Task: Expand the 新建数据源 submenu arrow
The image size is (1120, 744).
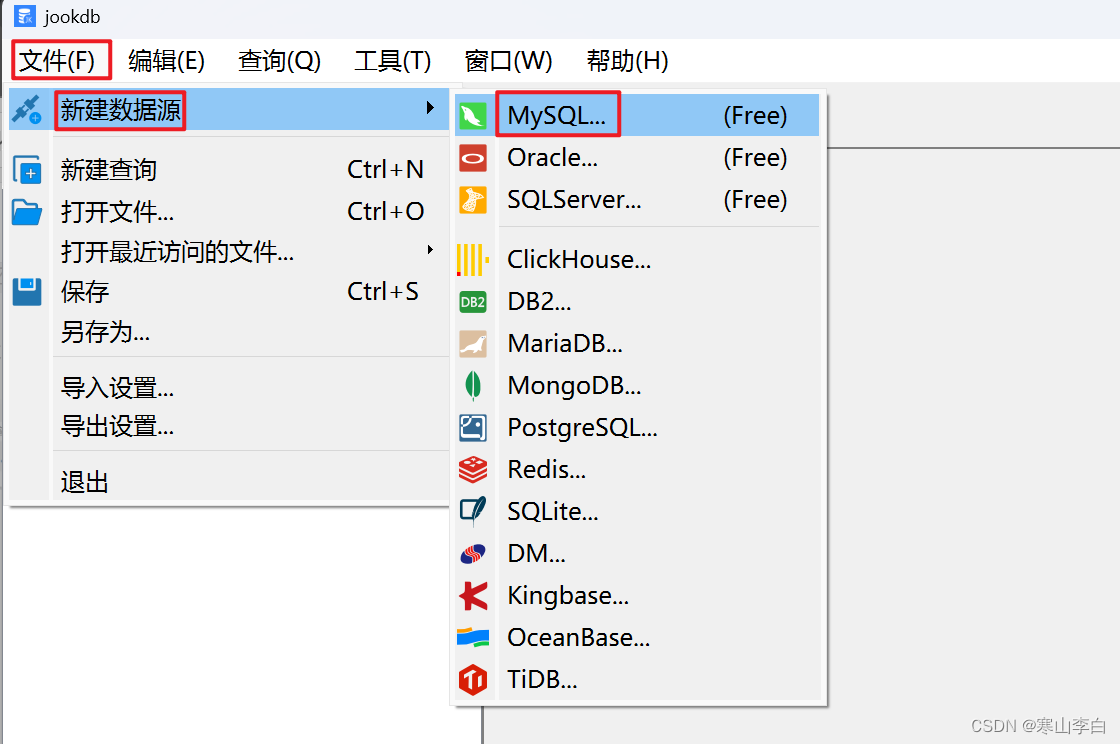Action: (x=432, y=110)
